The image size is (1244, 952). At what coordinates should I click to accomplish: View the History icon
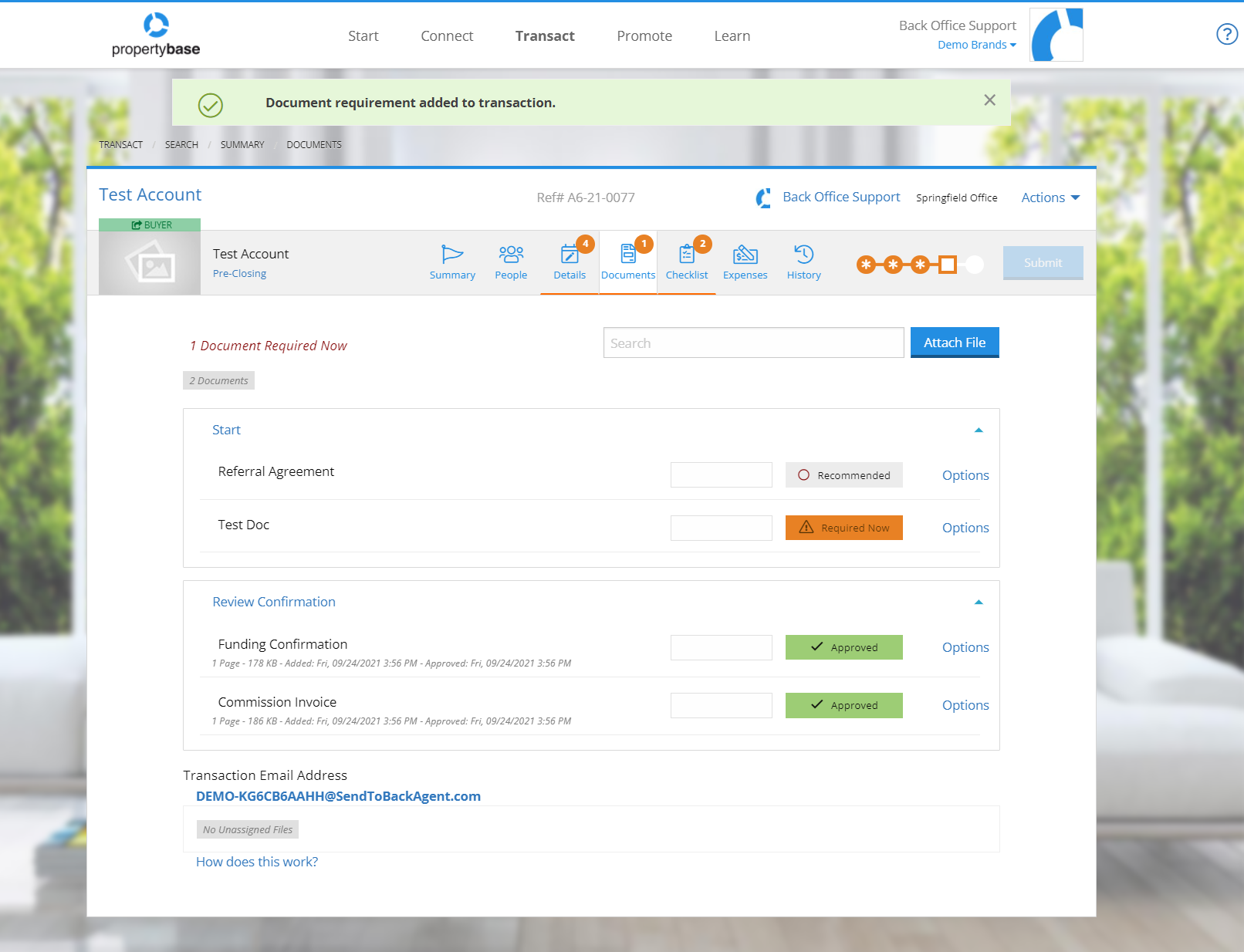[803, 255]
